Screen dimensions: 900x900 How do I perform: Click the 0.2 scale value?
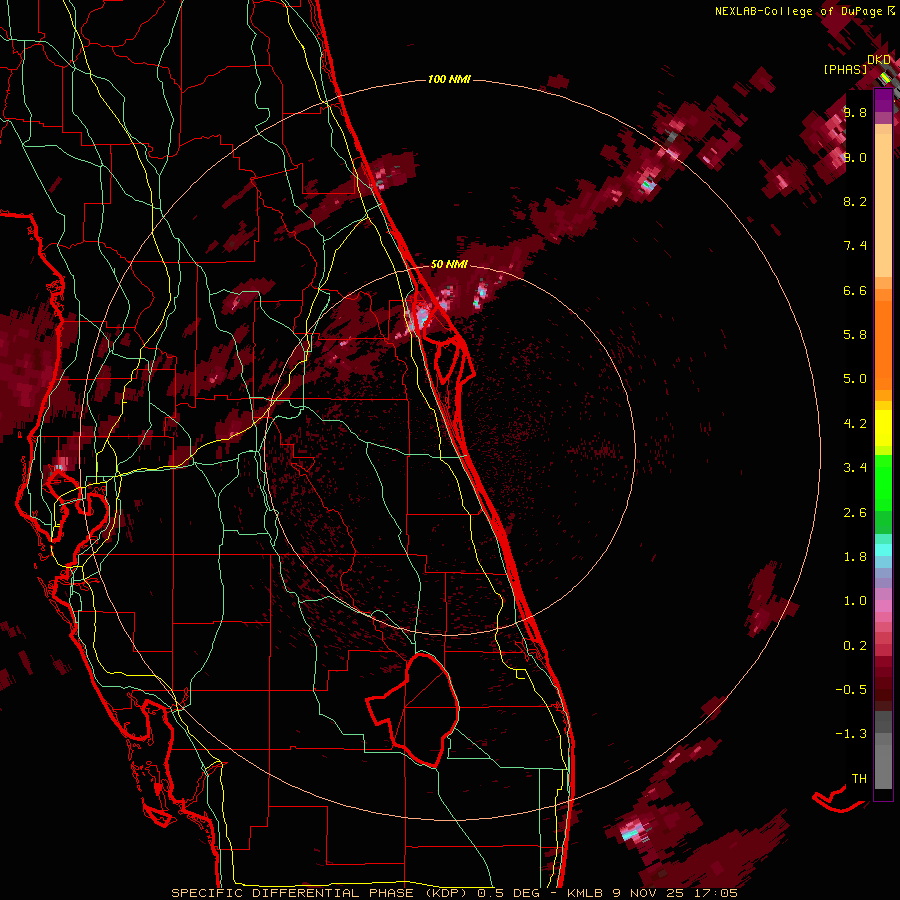(855, 646)
